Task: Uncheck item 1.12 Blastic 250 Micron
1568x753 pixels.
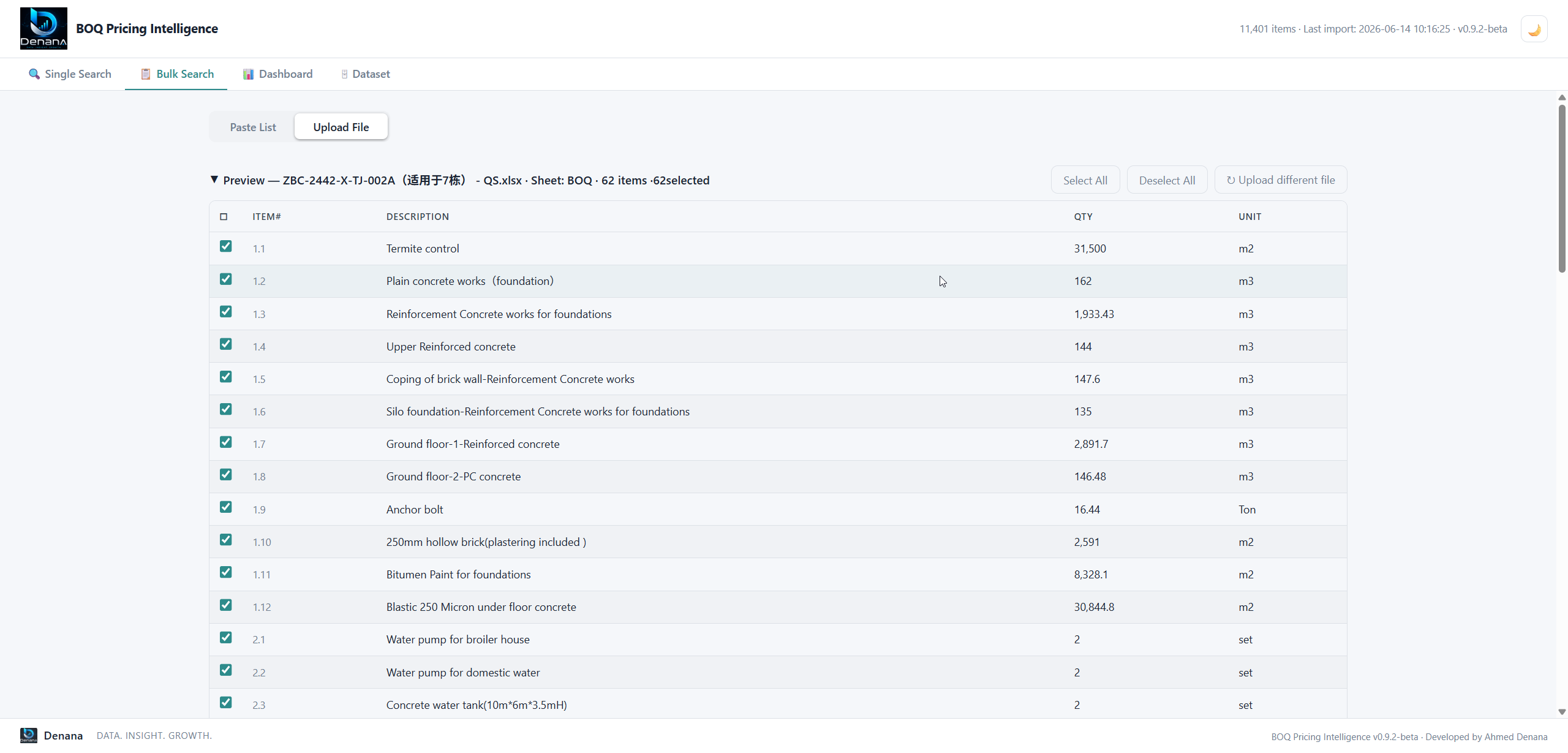Action: pos(226,605)
